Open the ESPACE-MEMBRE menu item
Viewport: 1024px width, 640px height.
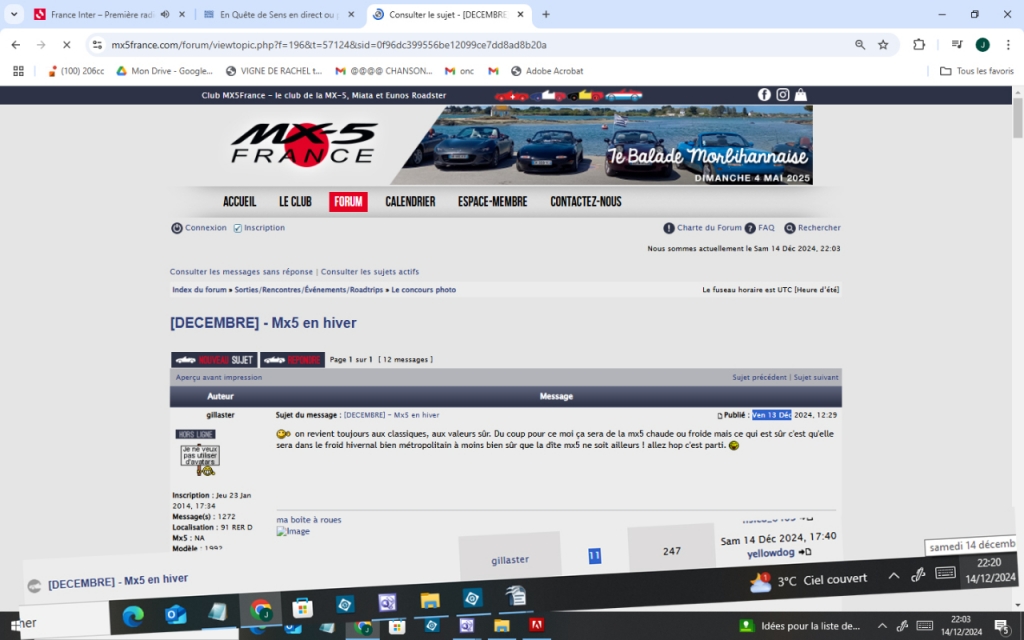click(492, 202)
